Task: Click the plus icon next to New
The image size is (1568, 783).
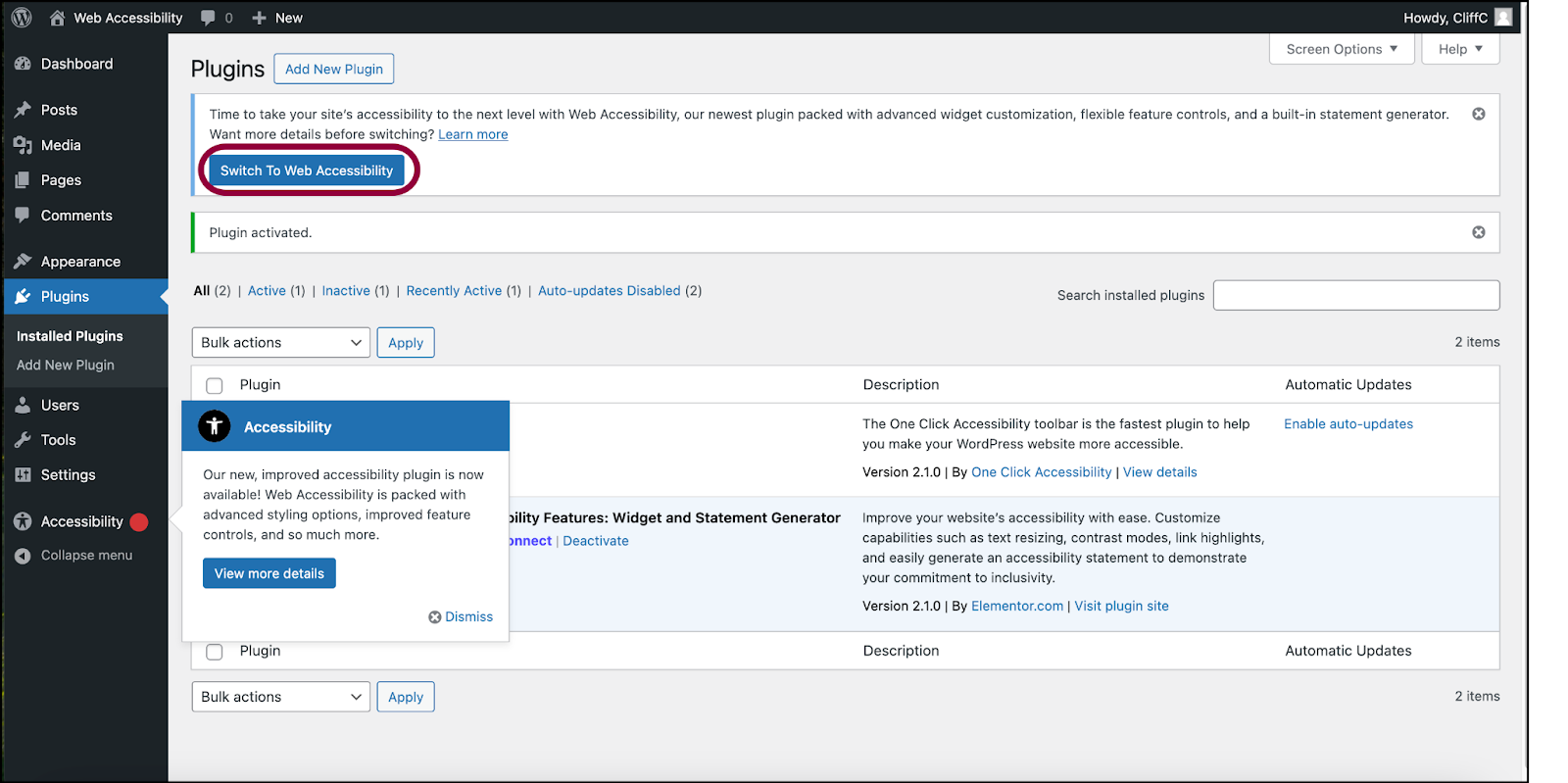Action: [x=259, y=18]
